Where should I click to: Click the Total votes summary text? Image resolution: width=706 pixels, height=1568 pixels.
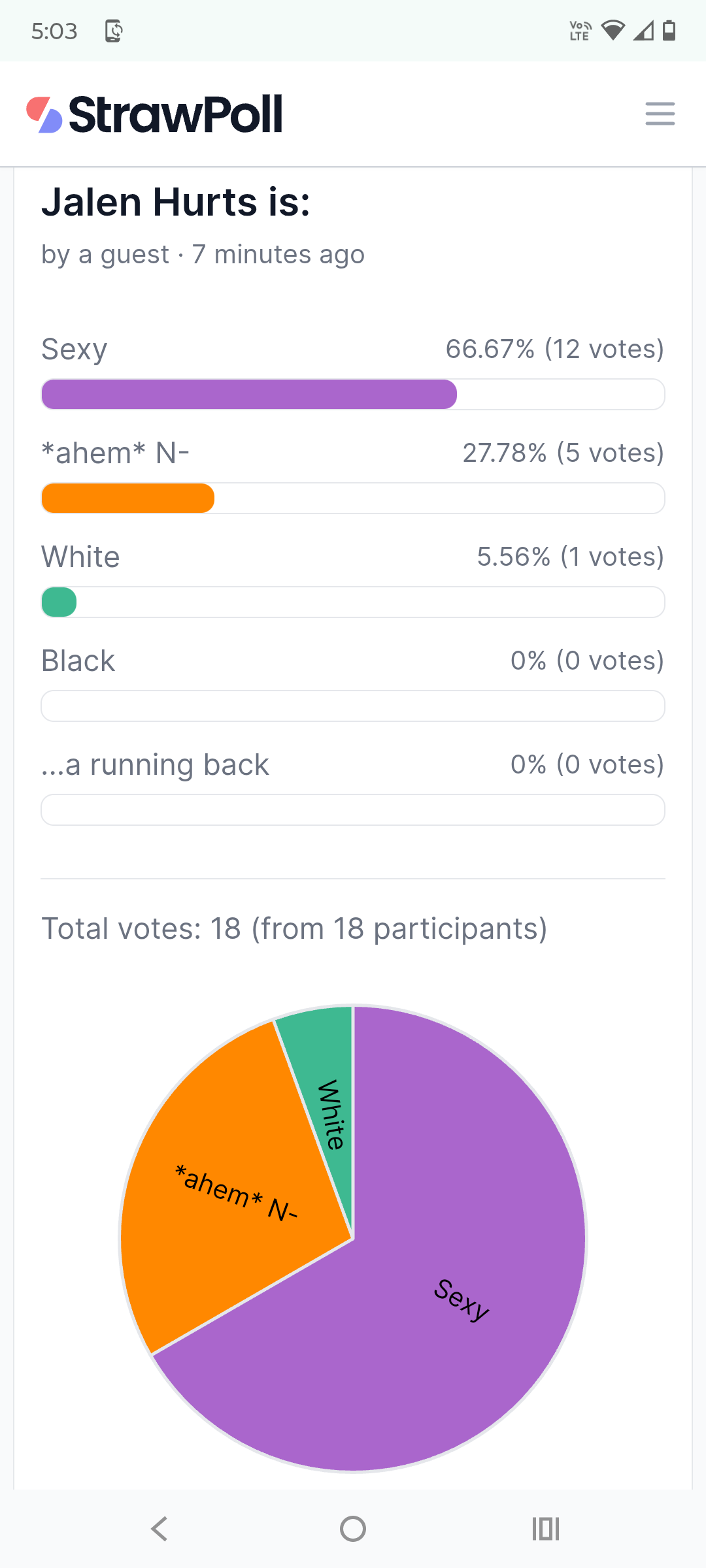pyautogui.click(x=294, y=928)
